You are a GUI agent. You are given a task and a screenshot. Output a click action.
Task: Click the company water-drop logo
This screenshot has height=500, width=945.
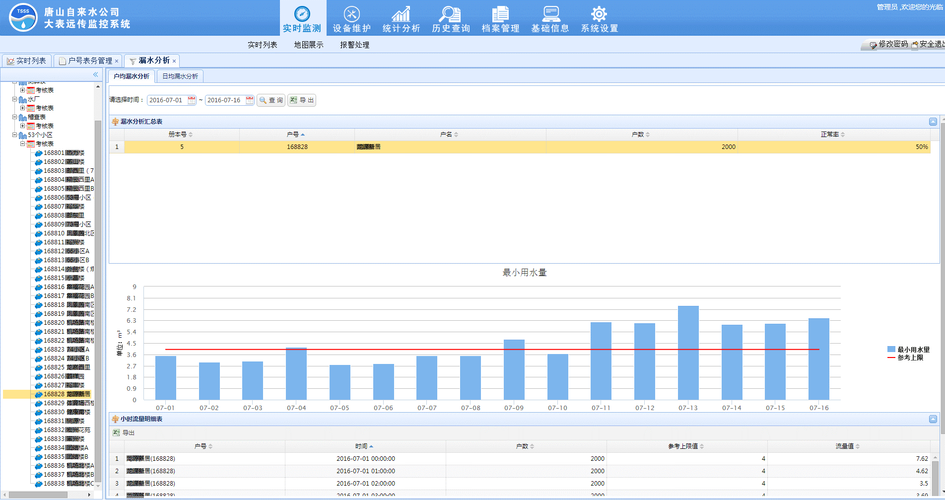[23, 17]
